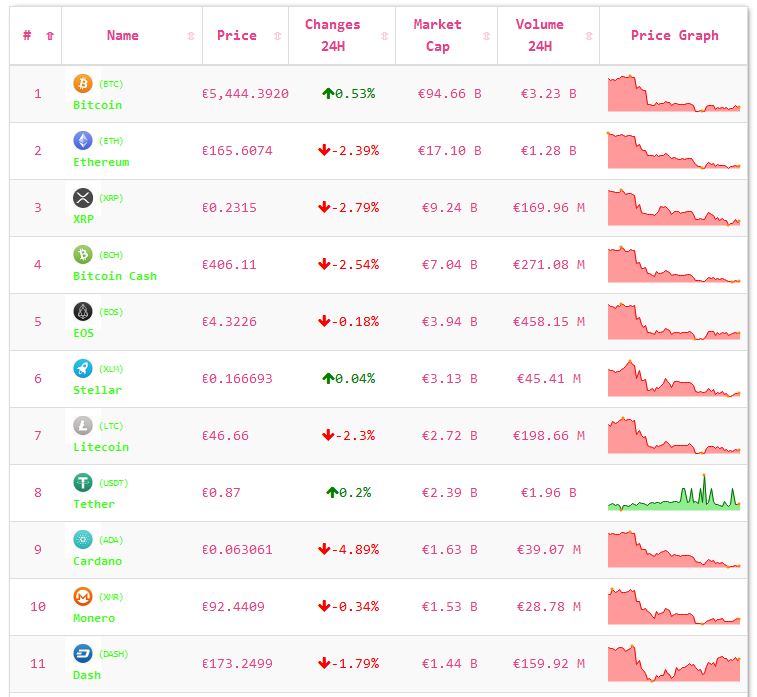Click the Ethereum diamond logo icon

click(83, 141)
